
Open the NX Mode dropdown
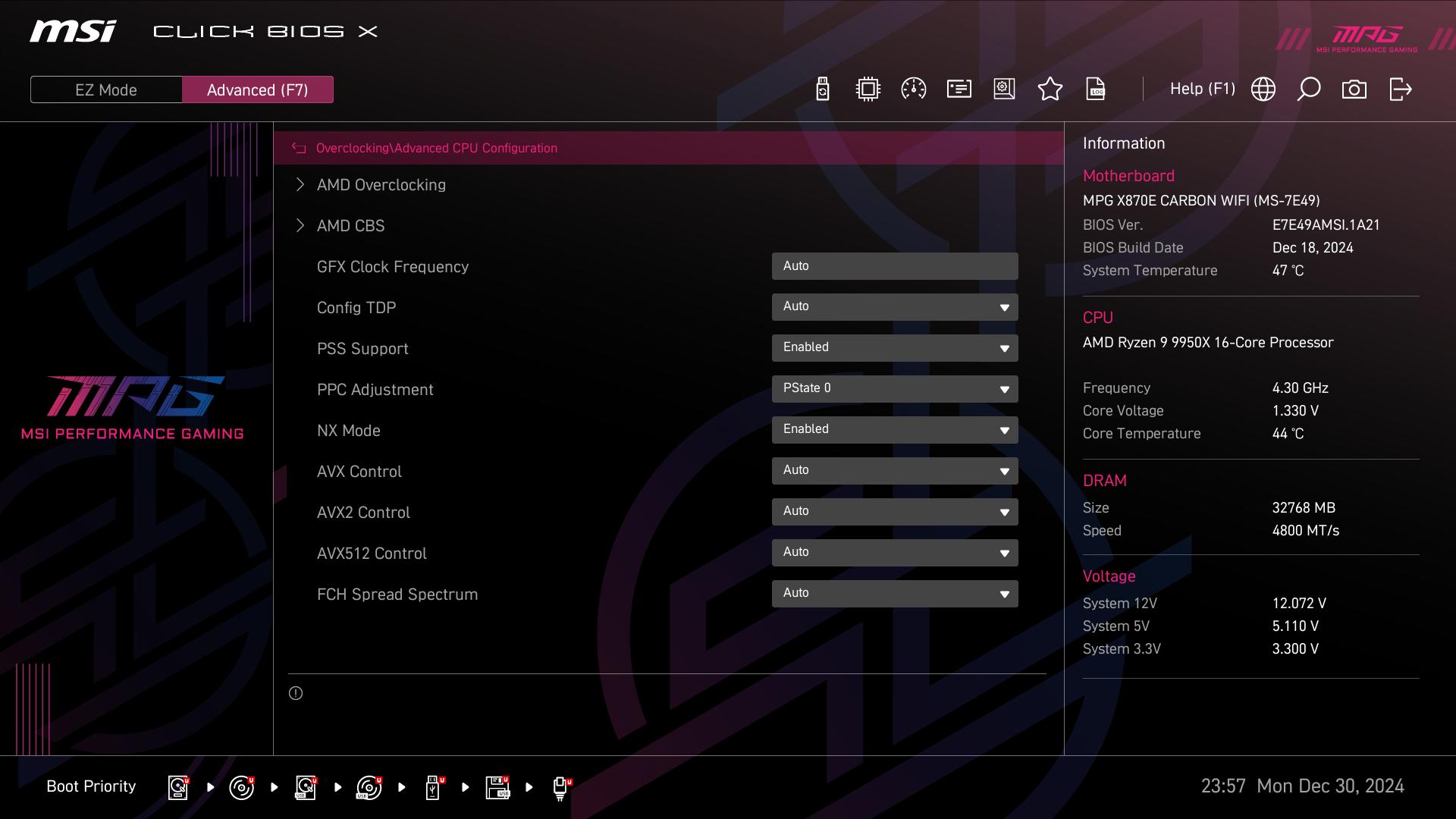895,430
